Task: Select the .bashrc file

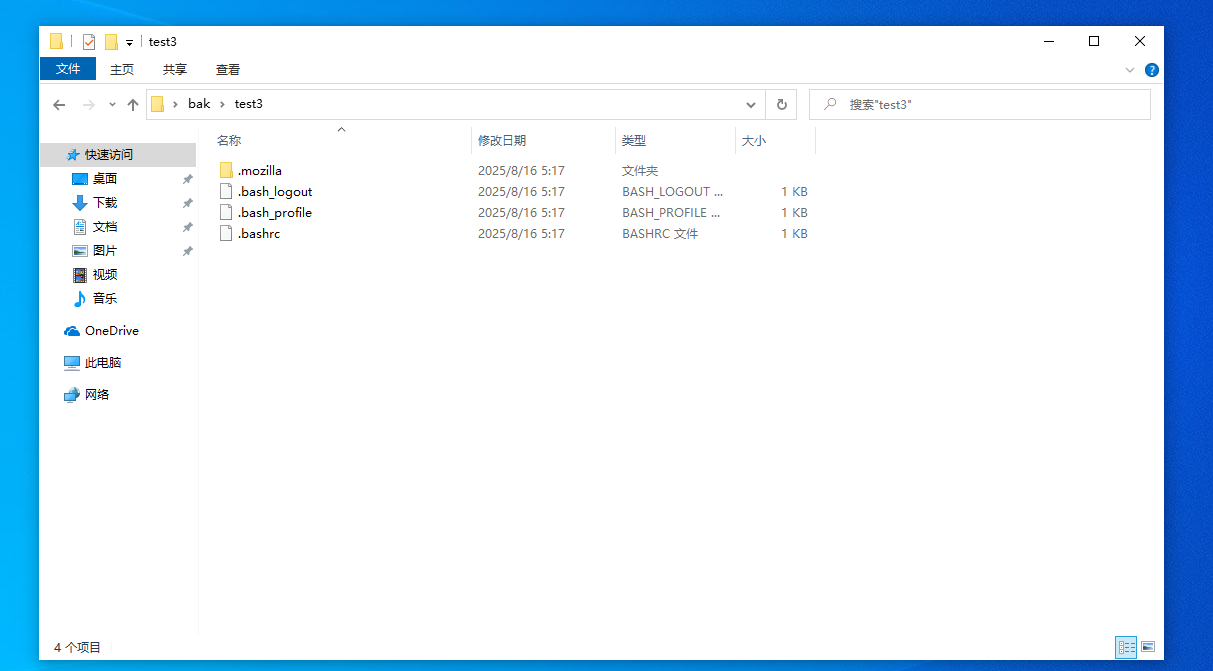Action: [259, 234]
